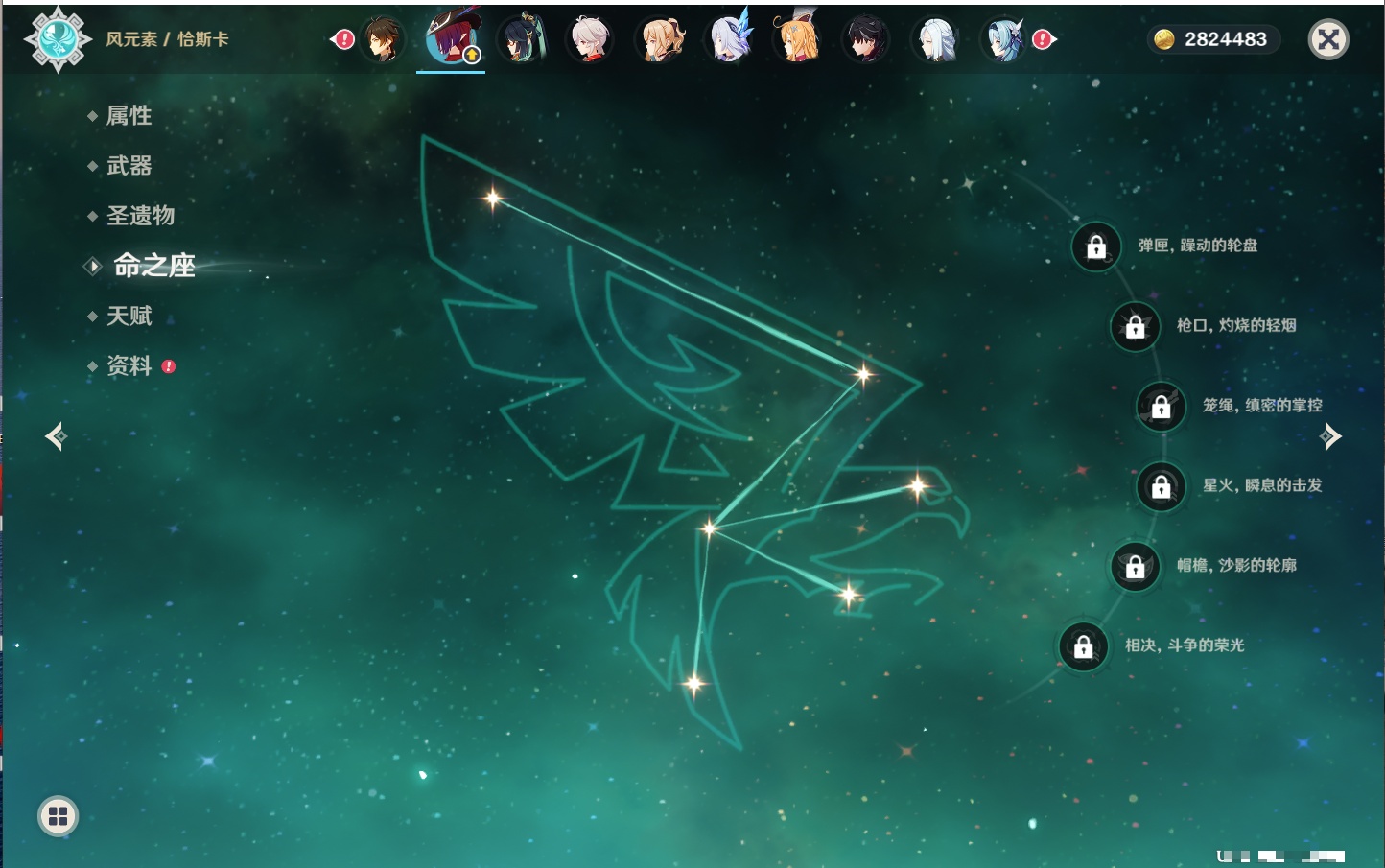Open lock icon for 相决，斗争的荣光

pos(1084,646)
